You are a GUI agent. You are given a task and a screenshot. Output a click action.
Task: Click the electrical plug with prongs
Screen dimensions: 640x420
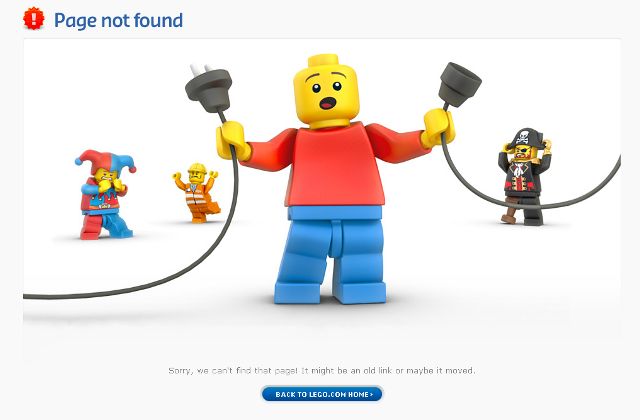click(209, 89)
